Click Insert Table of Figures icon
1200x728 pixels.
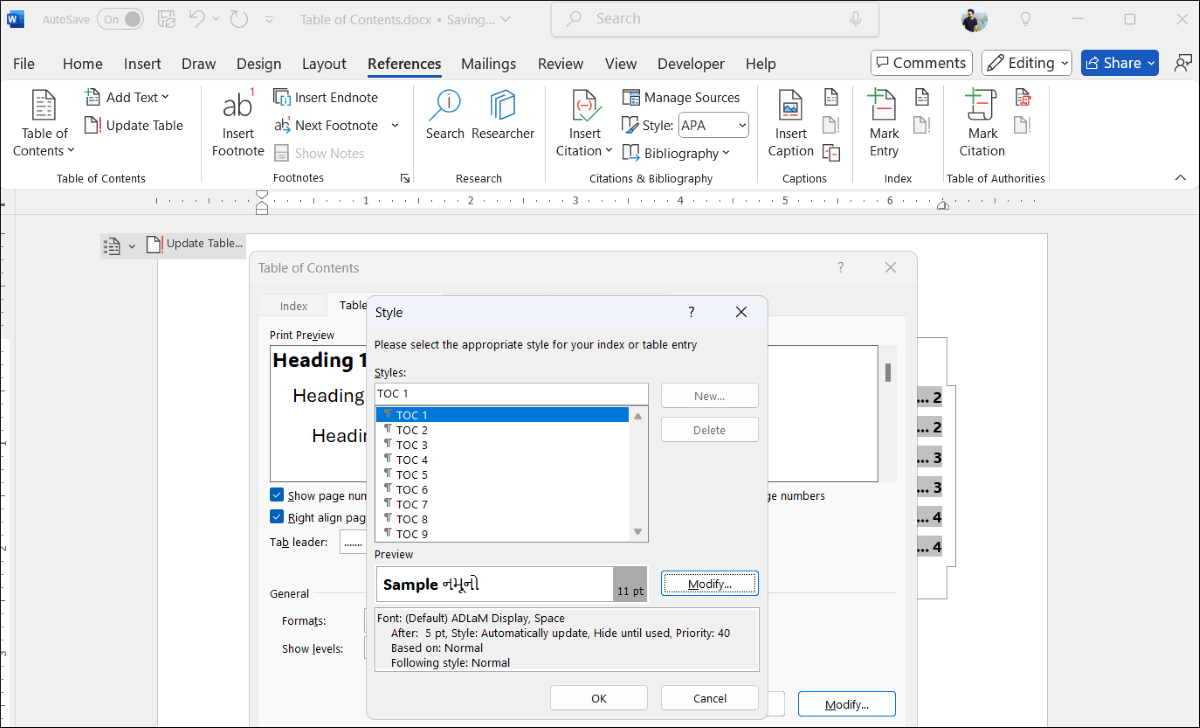point(831,97)
